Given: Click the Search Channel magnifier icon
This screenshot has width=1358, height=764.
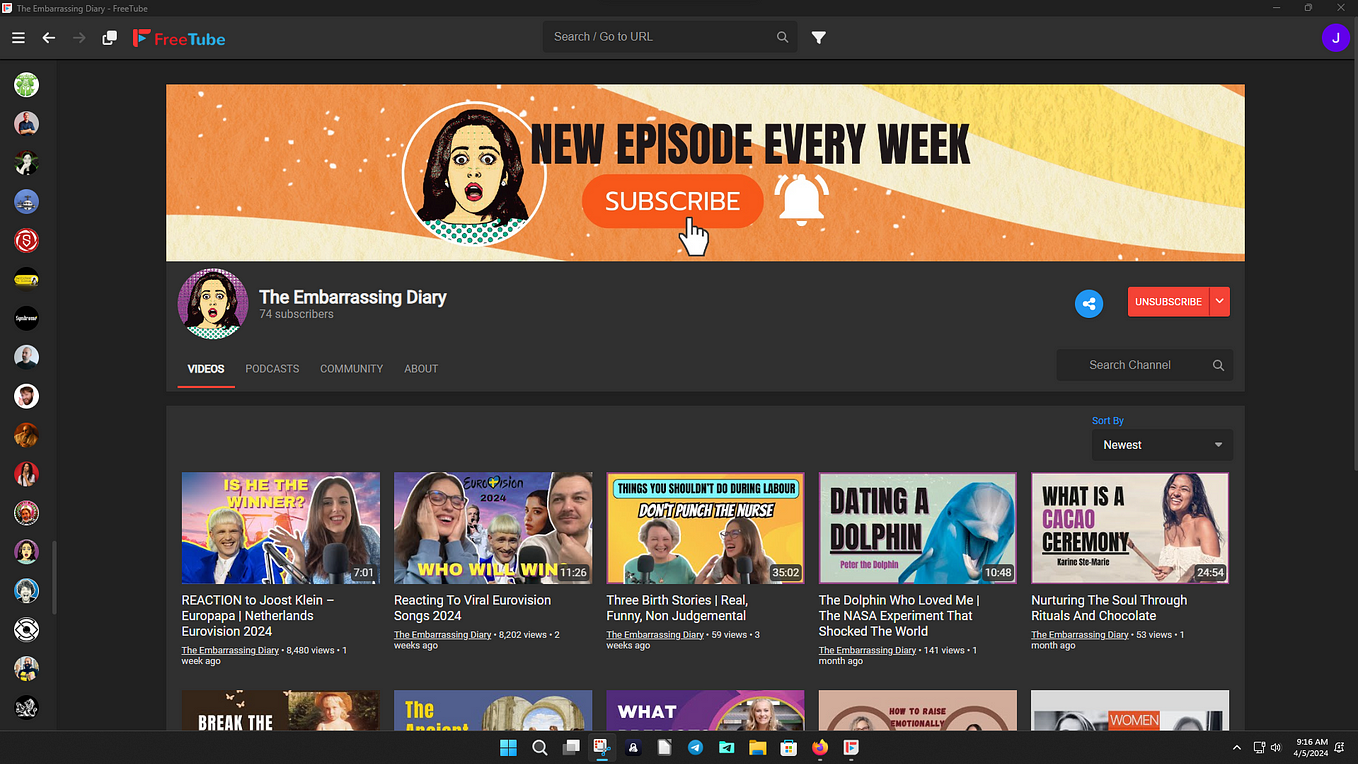Looking at the screenshot, I should tap(1218, 365).
